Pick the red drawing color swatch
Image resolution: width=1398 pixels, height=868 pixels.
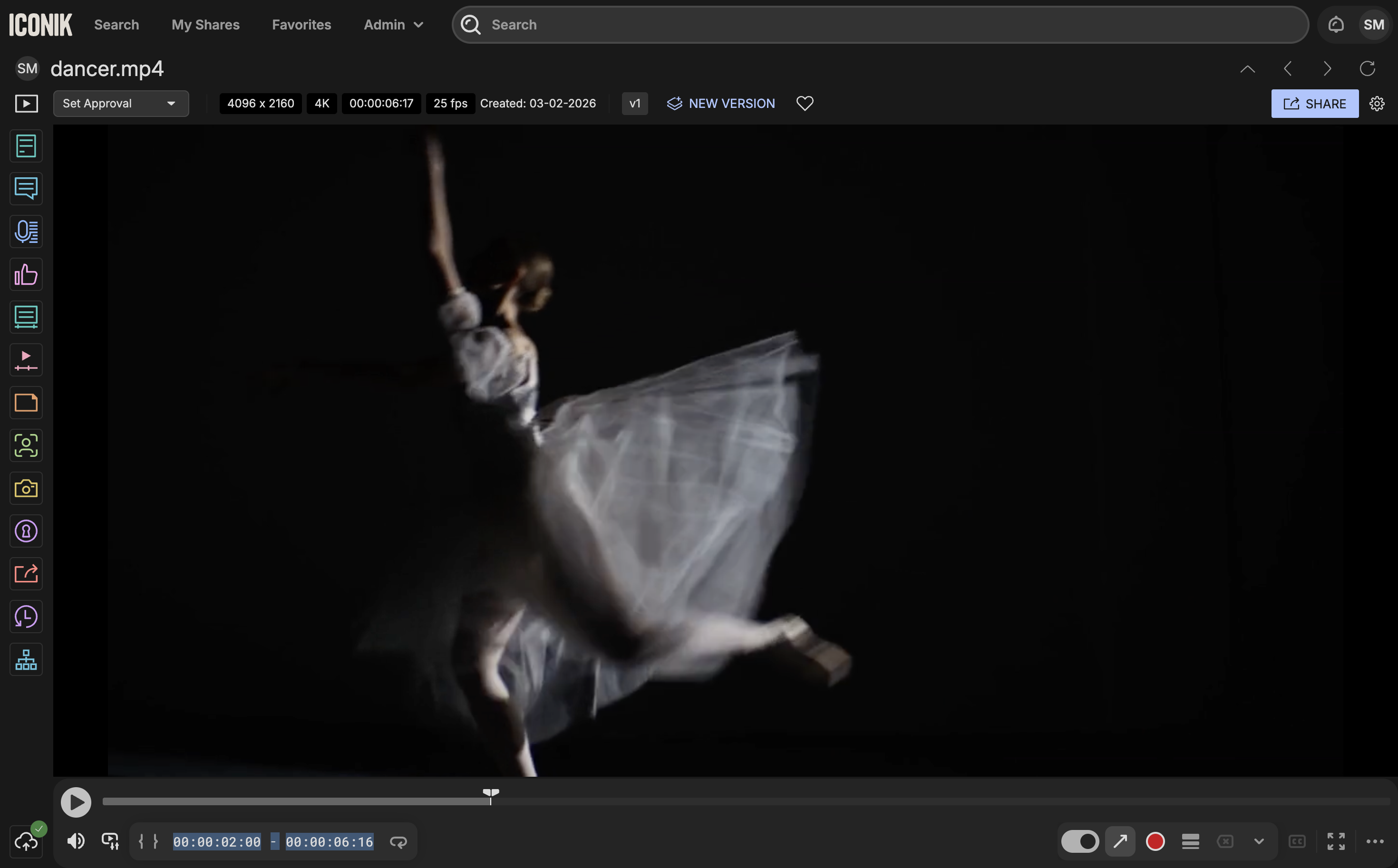point(1155,841)
